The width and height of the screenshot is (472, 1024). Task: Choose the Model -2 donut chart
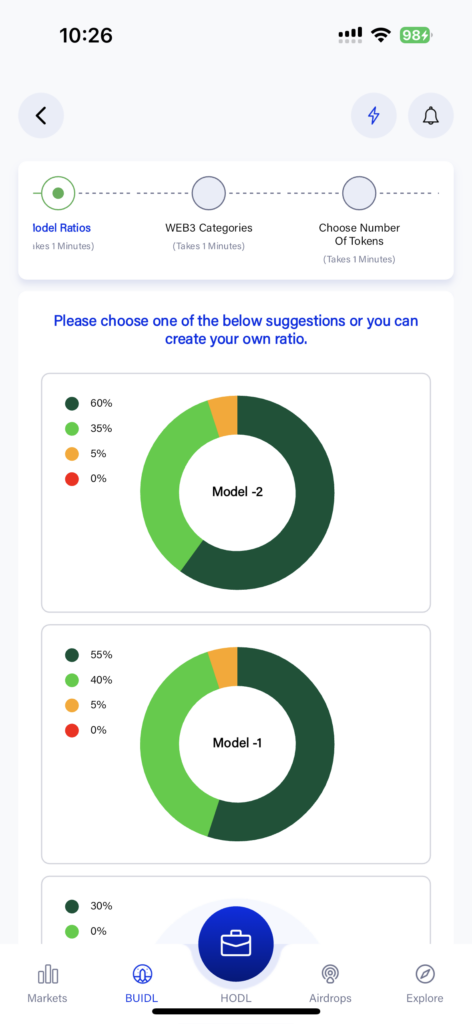[237, 492]
